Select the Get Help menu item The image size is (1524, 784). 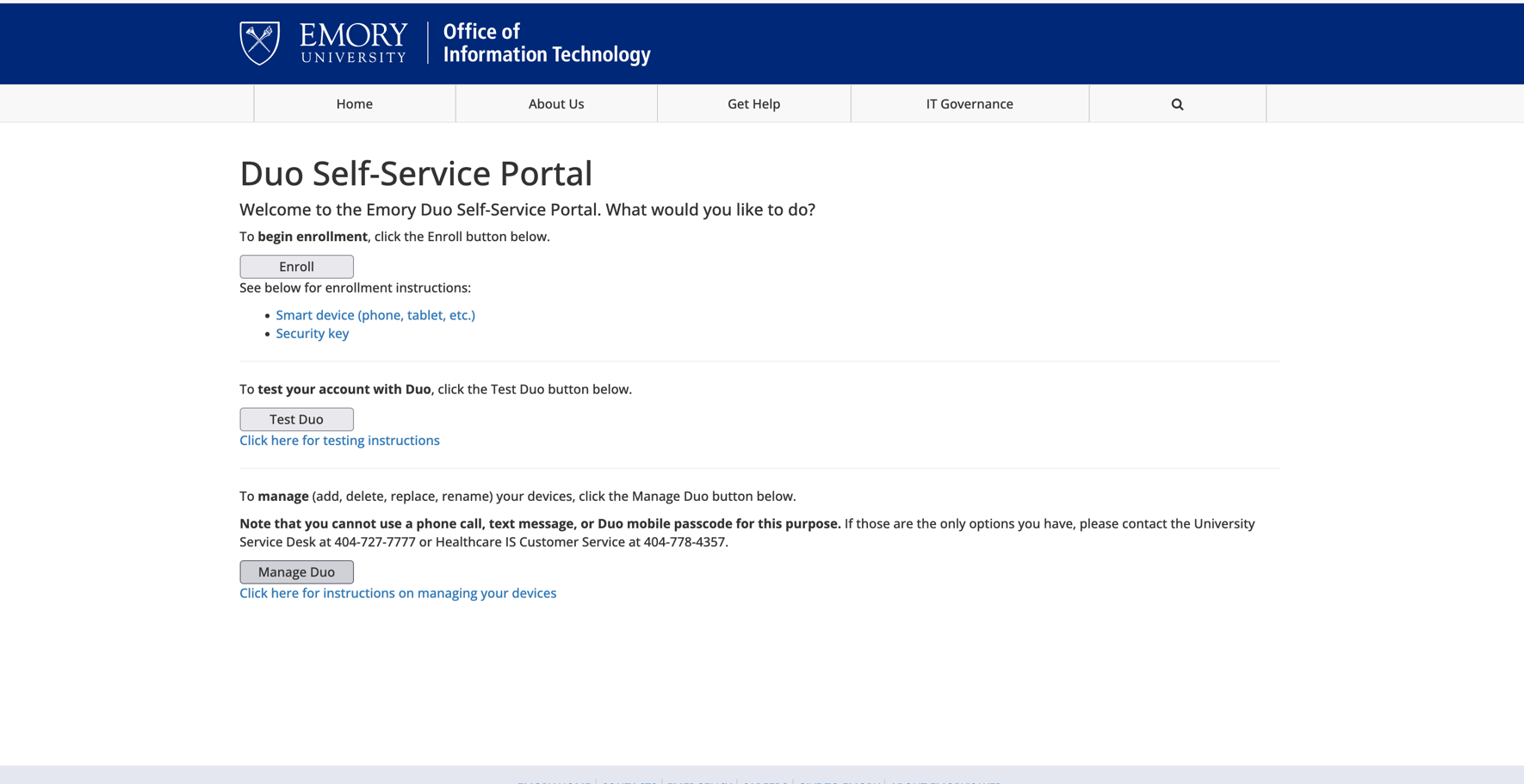click(x=754, y=104)
